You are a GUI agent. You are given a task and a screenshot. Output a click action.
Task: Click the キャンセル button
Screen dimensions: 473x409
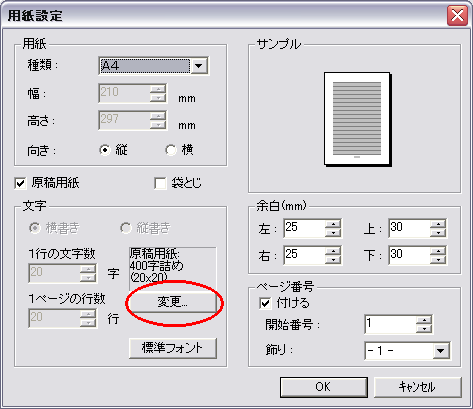click(x=417, y=387)
